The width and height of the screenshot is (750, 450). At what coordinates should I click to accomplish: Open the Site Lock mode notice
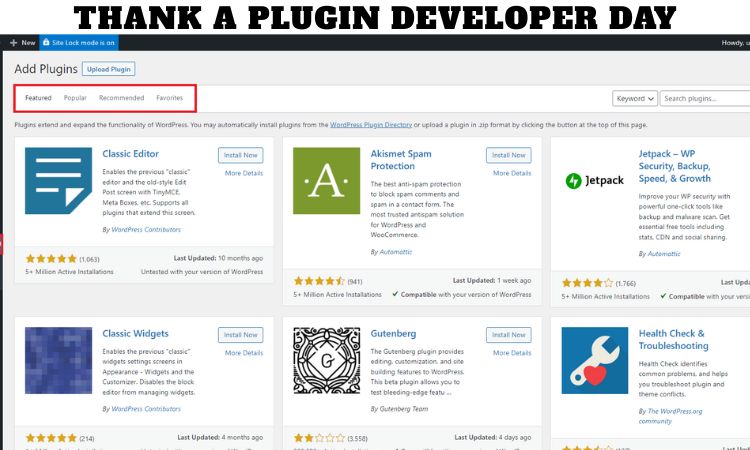tap(79, 43)
